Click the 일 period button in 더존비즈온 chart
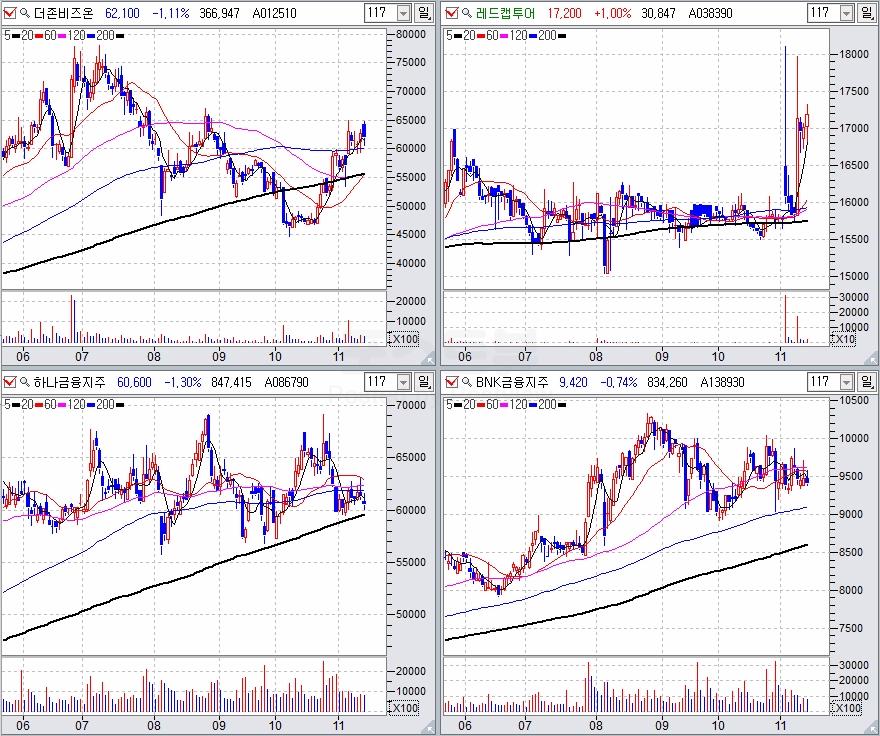The width and height of the screenshot is (880, 736). 424,13
